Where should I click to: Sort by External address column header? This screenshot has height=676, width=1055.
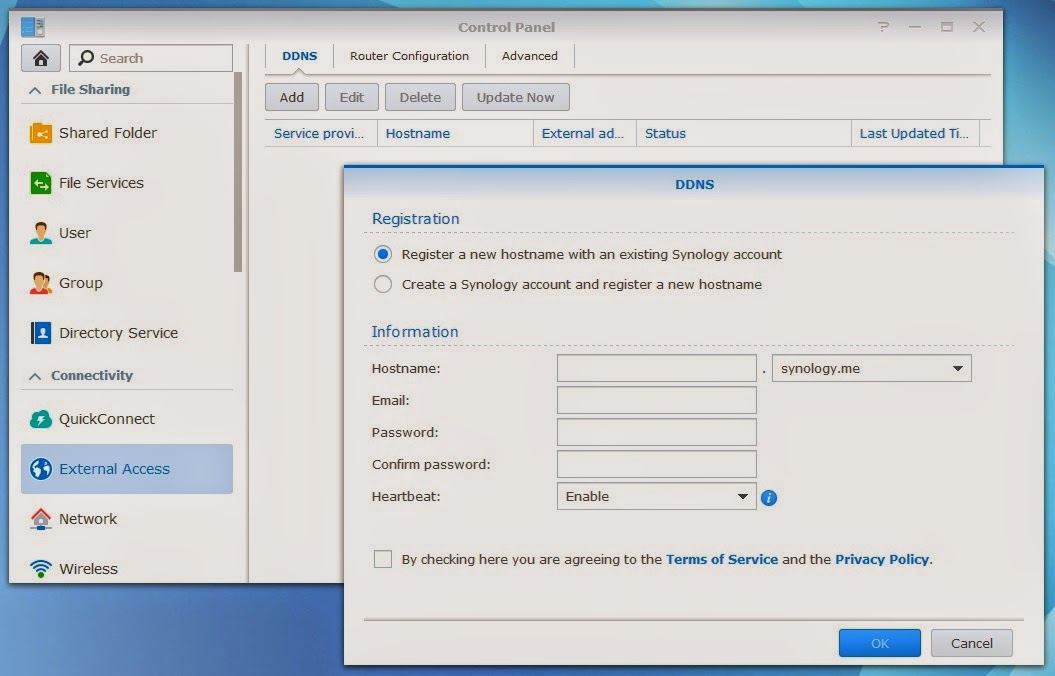pos(585,133)
